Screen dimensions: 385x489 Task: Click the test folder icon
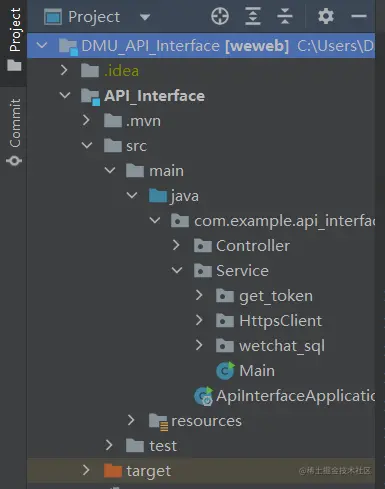click(135, 445)
